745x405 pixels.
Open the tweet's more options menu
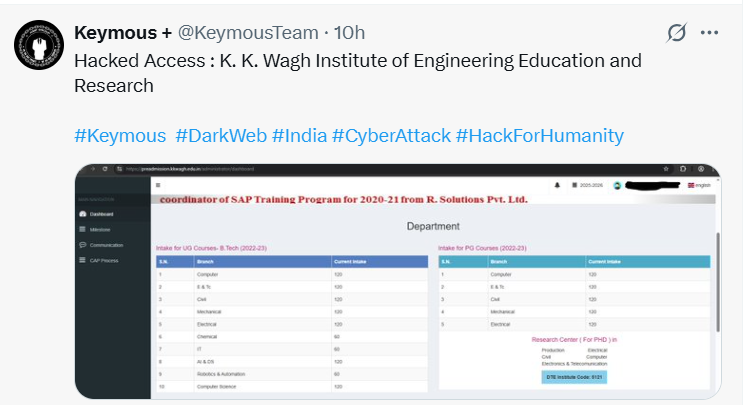pos(710,33)
